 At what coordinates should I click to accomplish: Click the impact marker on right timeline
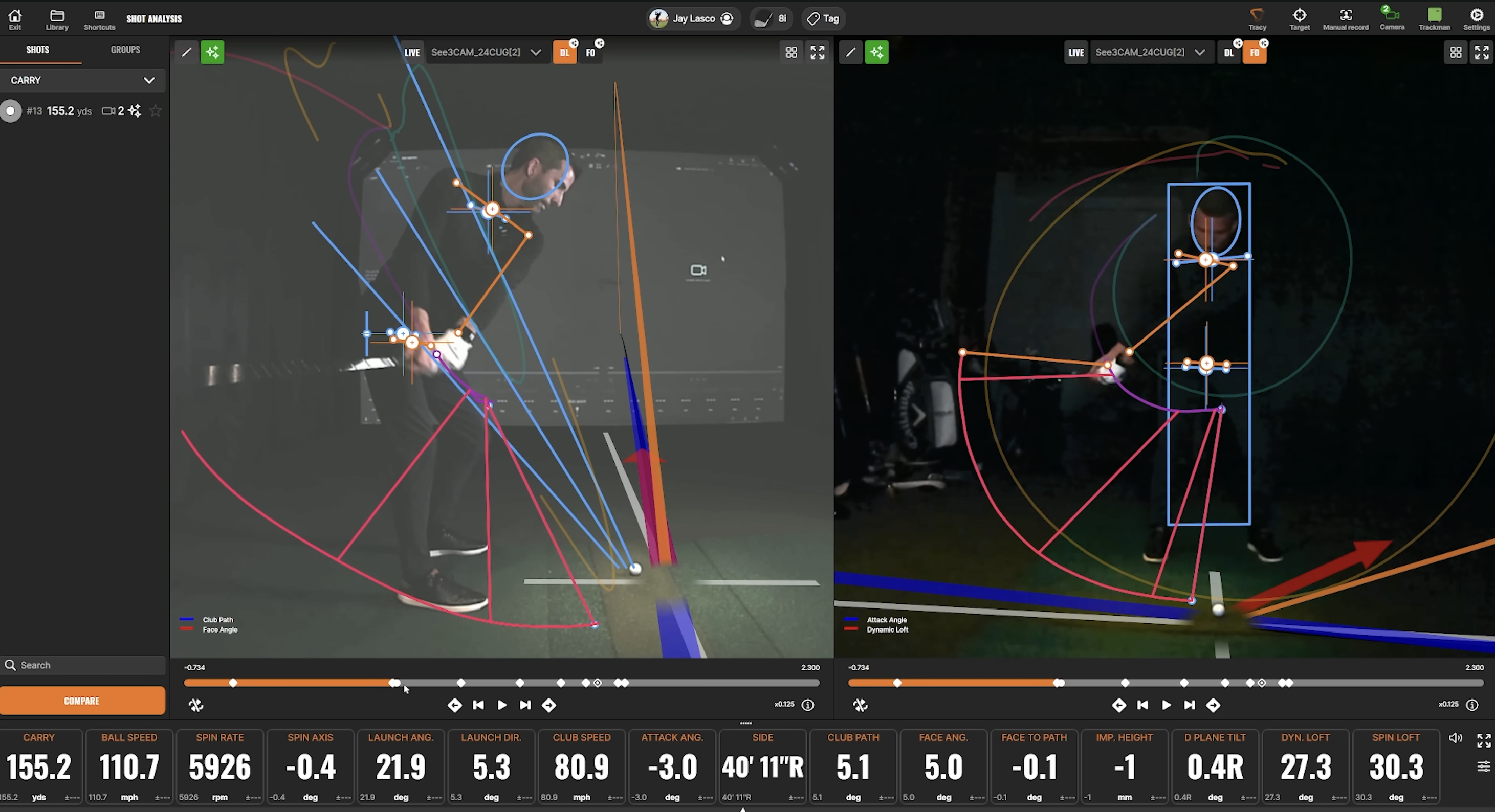[1262, 683]
